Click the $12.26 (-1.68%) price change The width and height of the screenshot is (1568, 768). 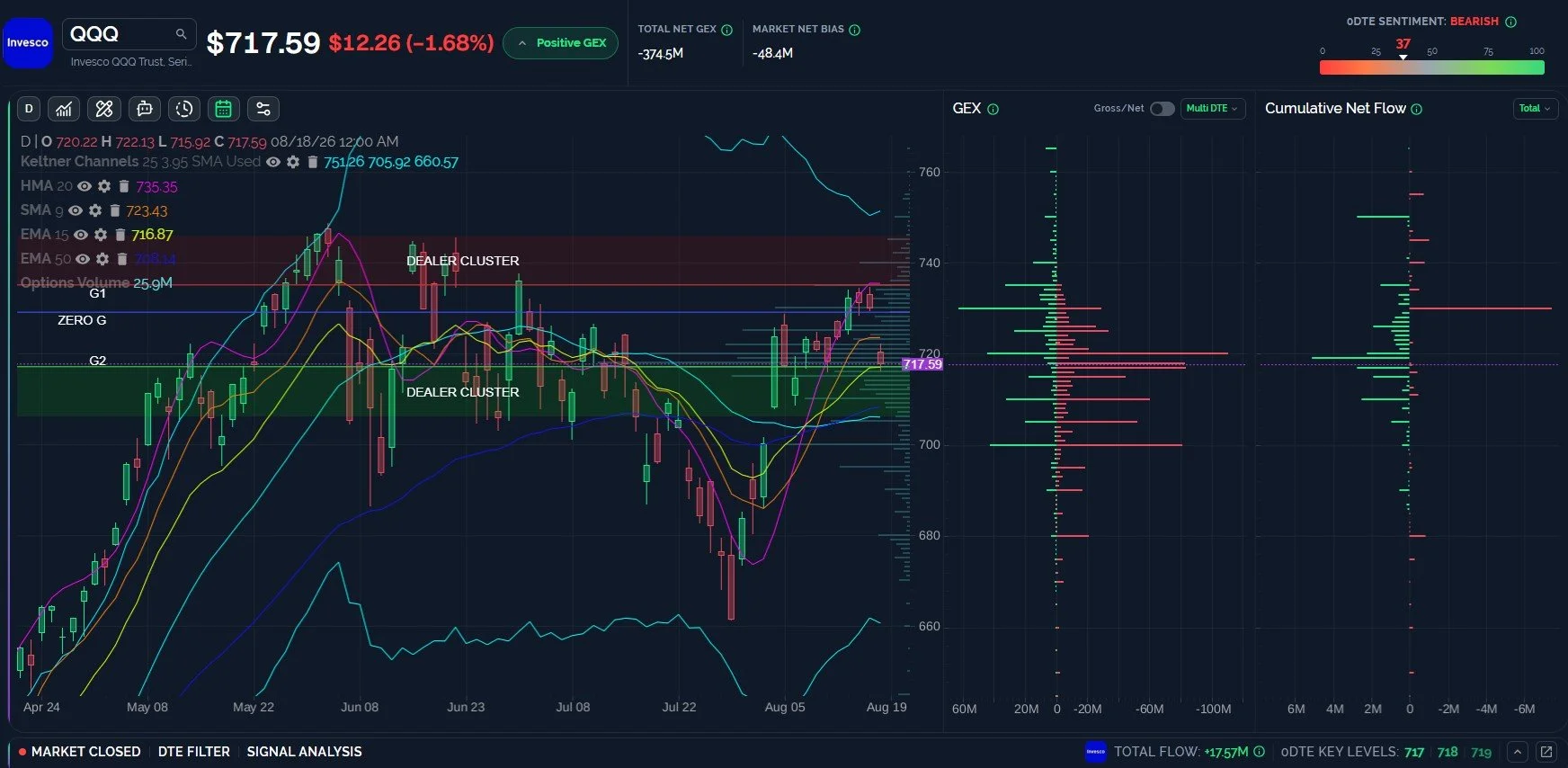411,43
